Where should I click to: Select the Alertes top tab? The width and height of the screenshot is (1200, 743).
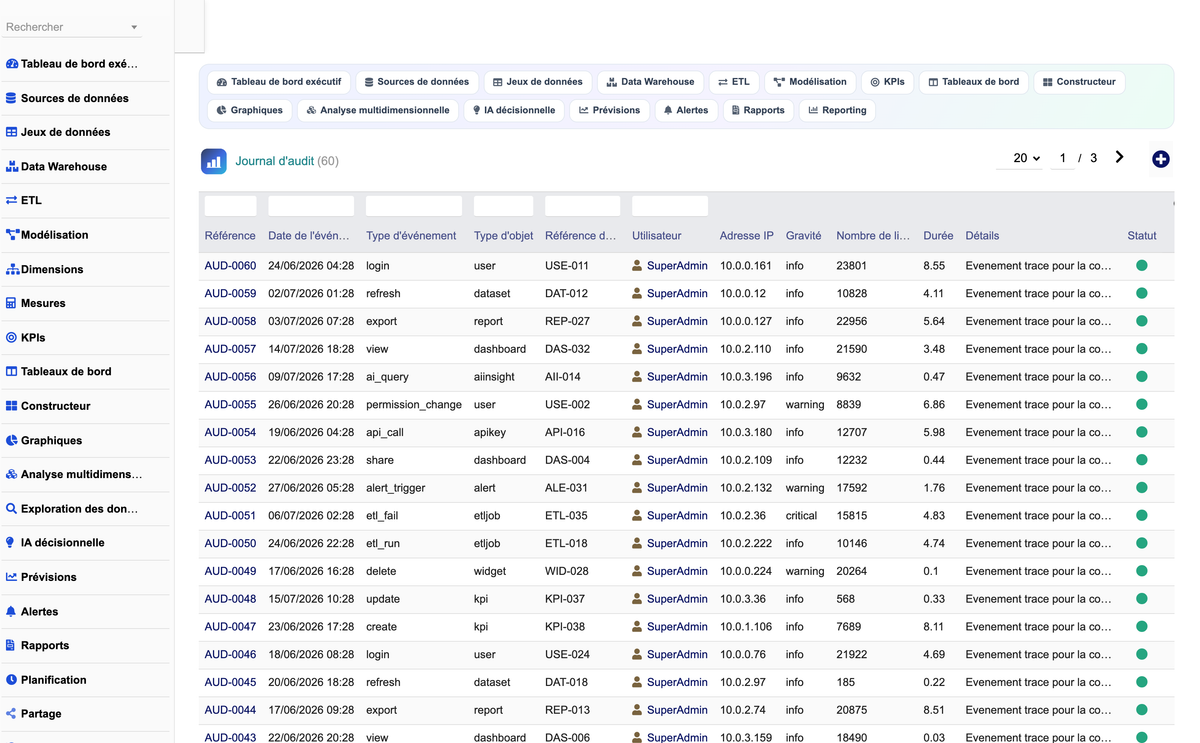686,110
